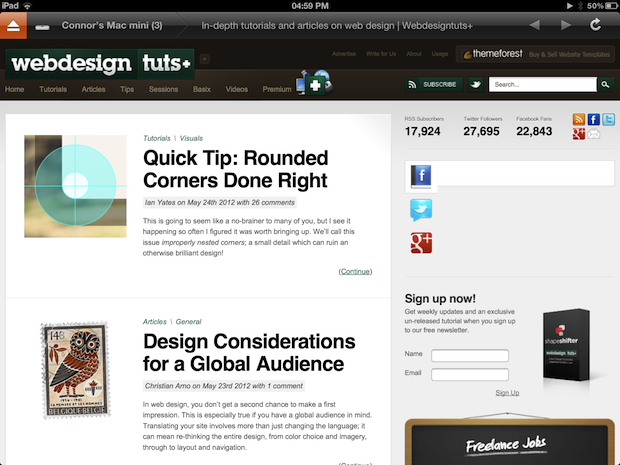Screen dimensions: 620x465
Task: Click the Write for Us link
Action: [381, 54]
